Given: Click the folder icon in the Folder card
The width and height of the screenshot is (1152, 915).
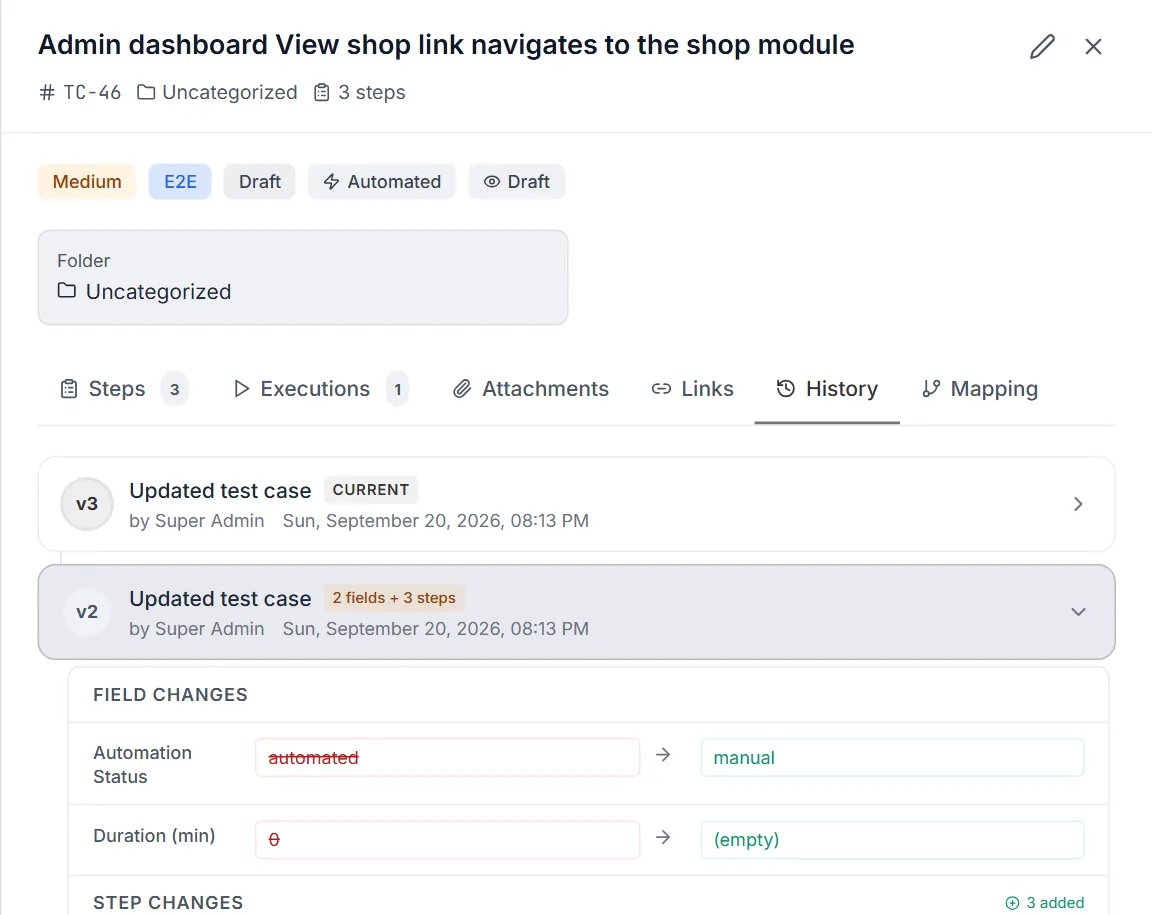Looking at the screenshot, I should [x=67, y=291].
